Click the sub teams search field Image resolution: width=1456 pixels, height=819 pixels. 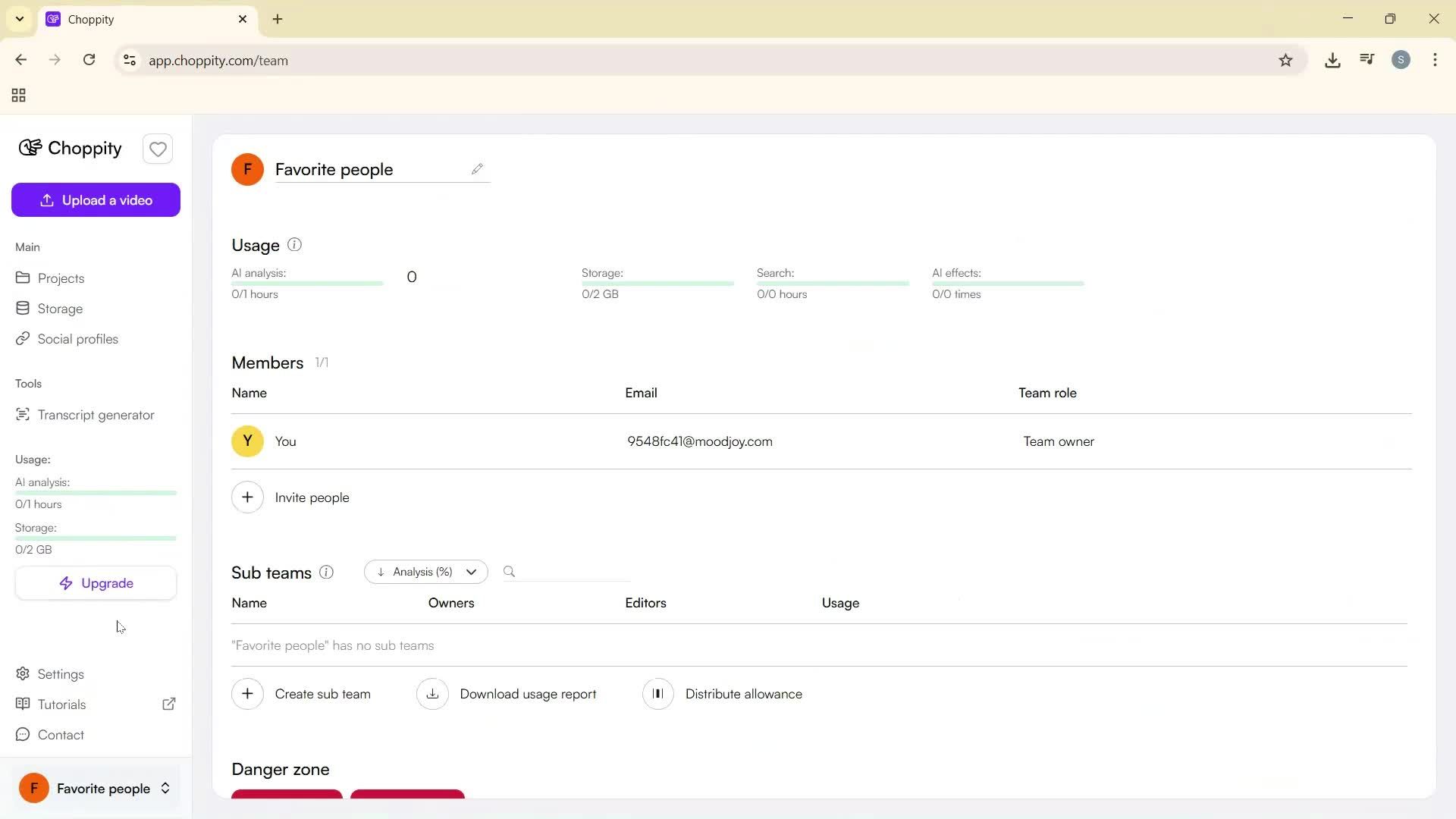click(573, 572)
